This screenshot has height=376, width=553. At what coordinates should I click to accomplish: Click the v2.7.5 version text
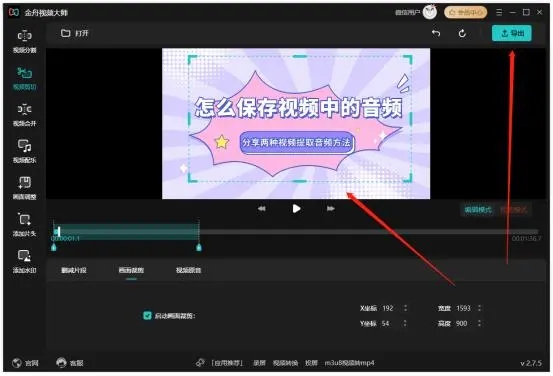(x=531, y=363)
